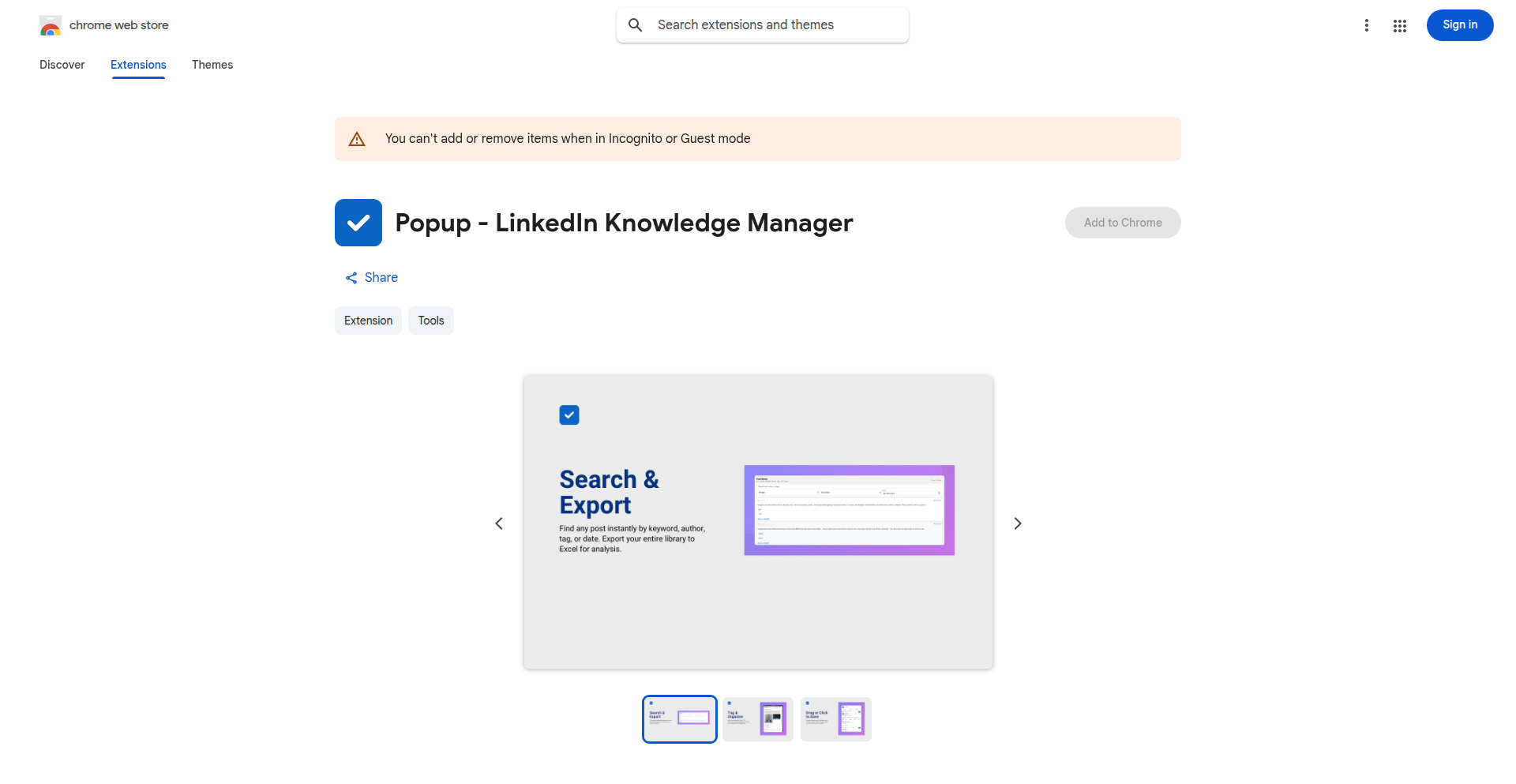1516x784 pixels.
Task: Click the blue checkmark extension icon
Action: click(358, 222)
